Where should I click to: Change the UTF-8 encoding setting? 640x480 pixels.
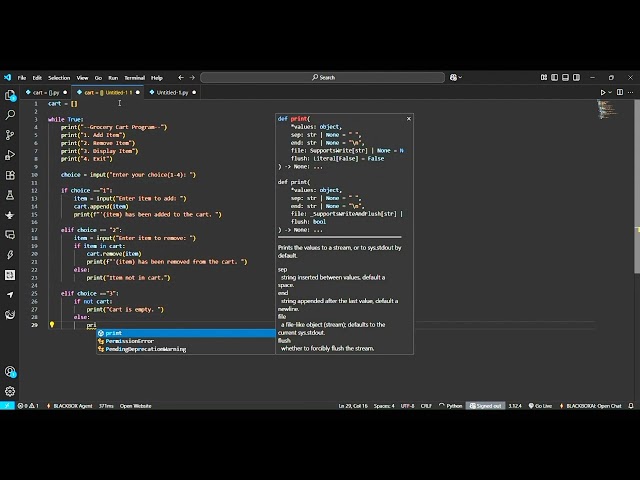pos(407,406)
